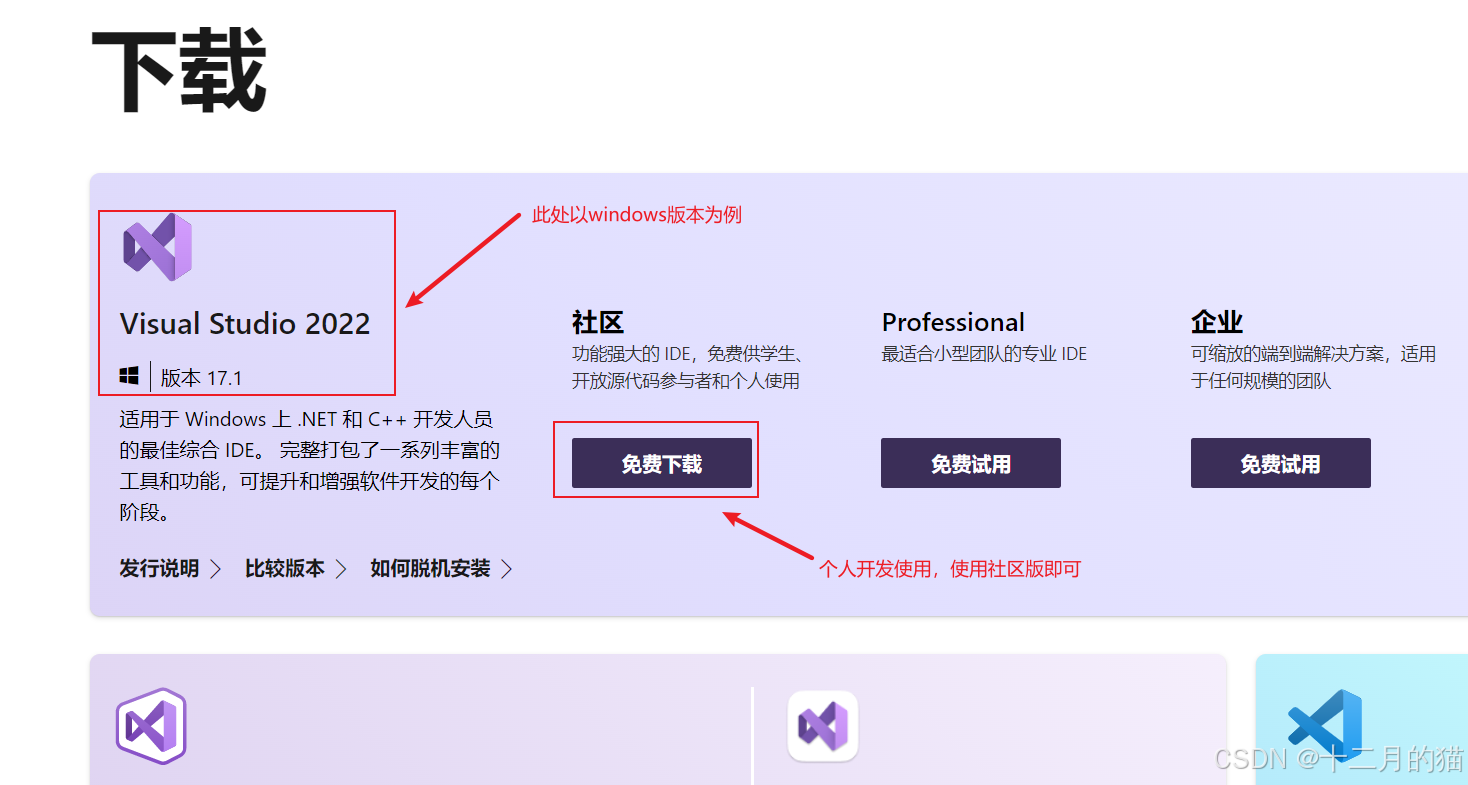Click the 企业 edition heading
Image resolution: width=1468 pixels, height=785 pixels.
pos(1217,322)
